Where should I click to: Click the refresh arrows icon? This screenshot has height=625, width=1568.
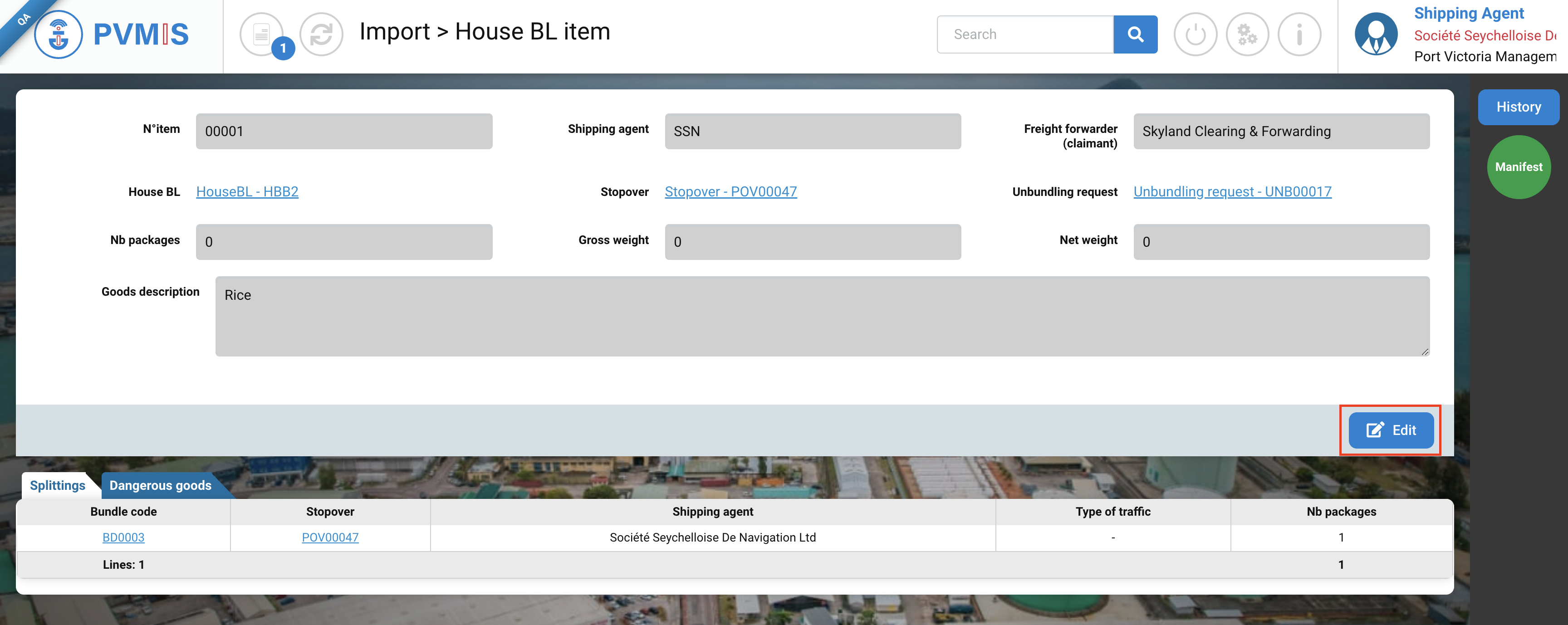coord(321,34)
